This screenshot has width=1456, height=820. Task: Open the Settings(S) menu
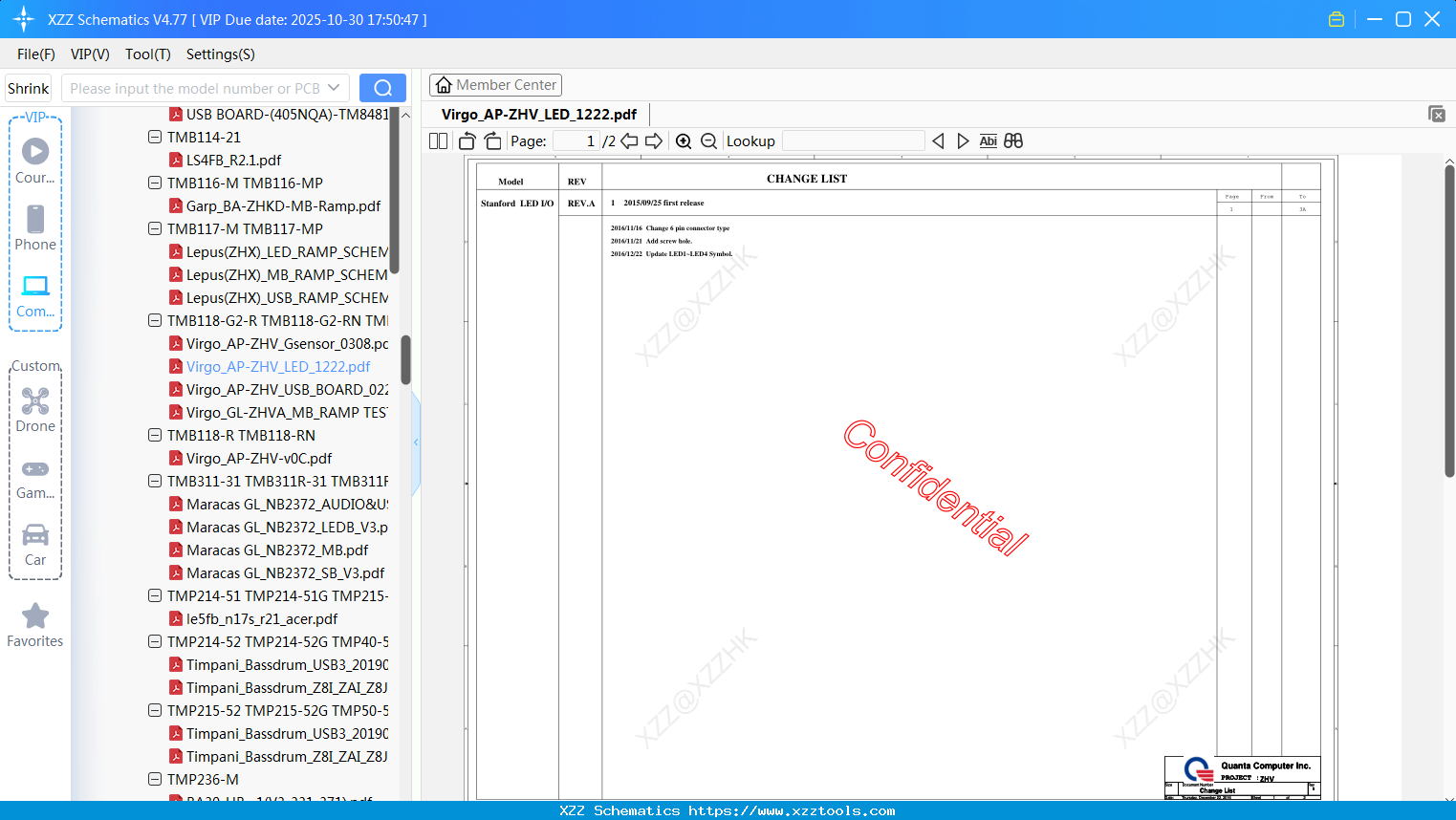point(221,54)
